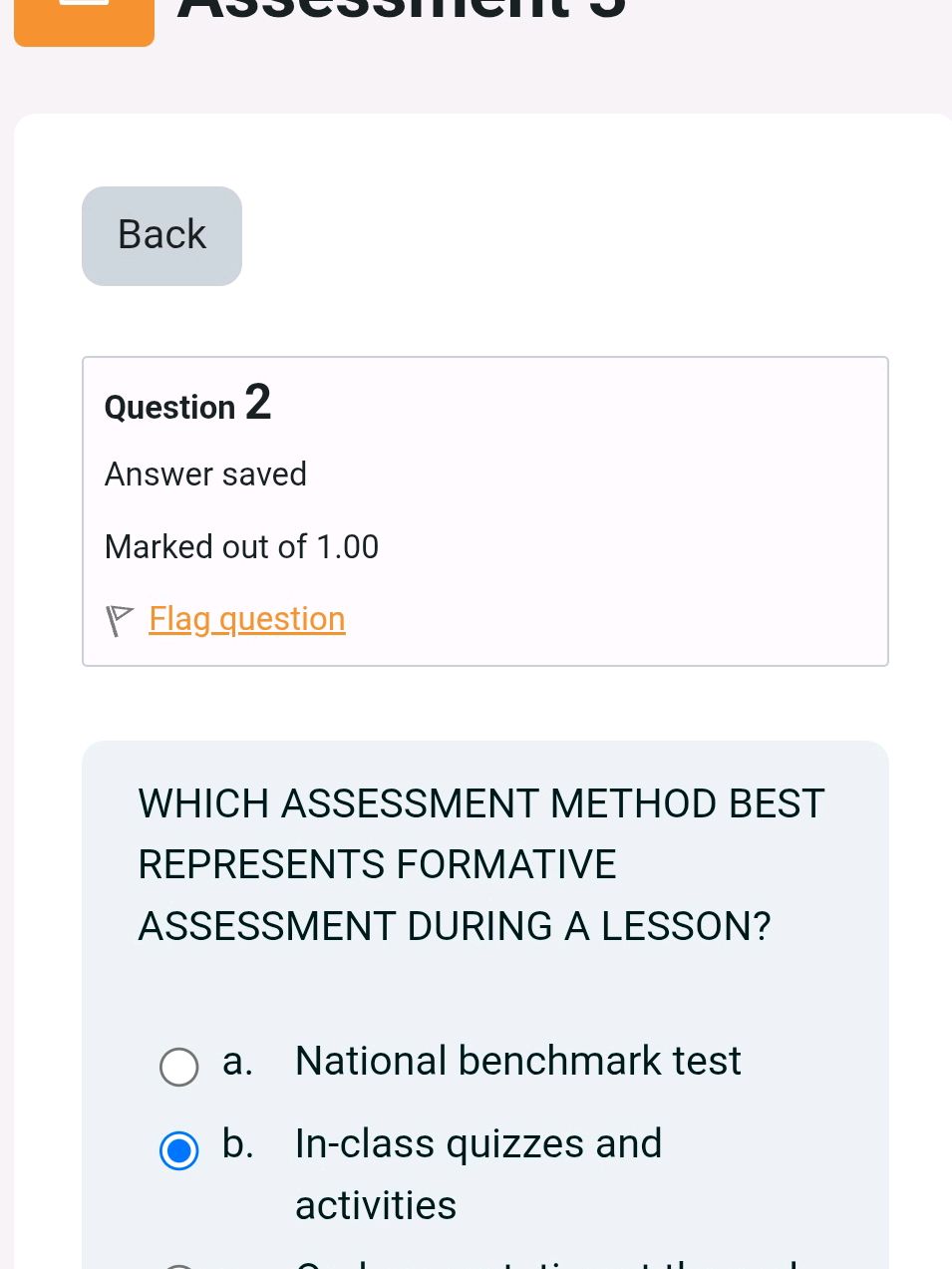Click the question prompt about formative assessment
This screenshot has height=1269, width=952.
click(x=481, y=864)
